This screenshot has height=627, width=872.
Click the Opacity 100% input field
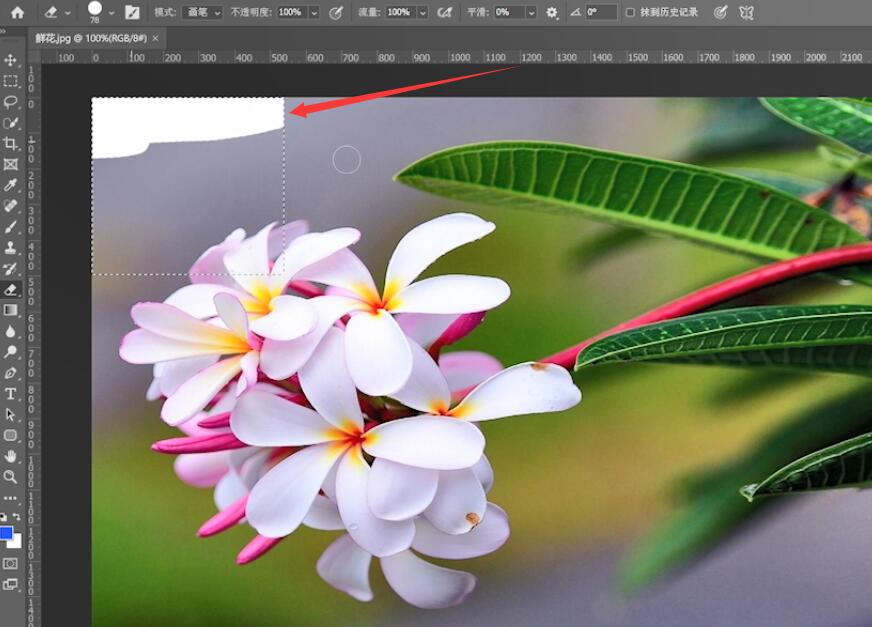pos(293,12)
